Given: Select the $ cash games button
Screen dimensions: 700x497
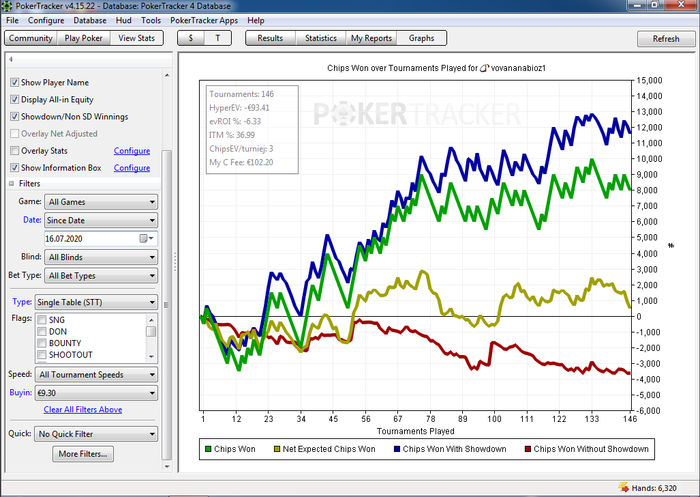Looking at the screenshot, I should (191, 38).
